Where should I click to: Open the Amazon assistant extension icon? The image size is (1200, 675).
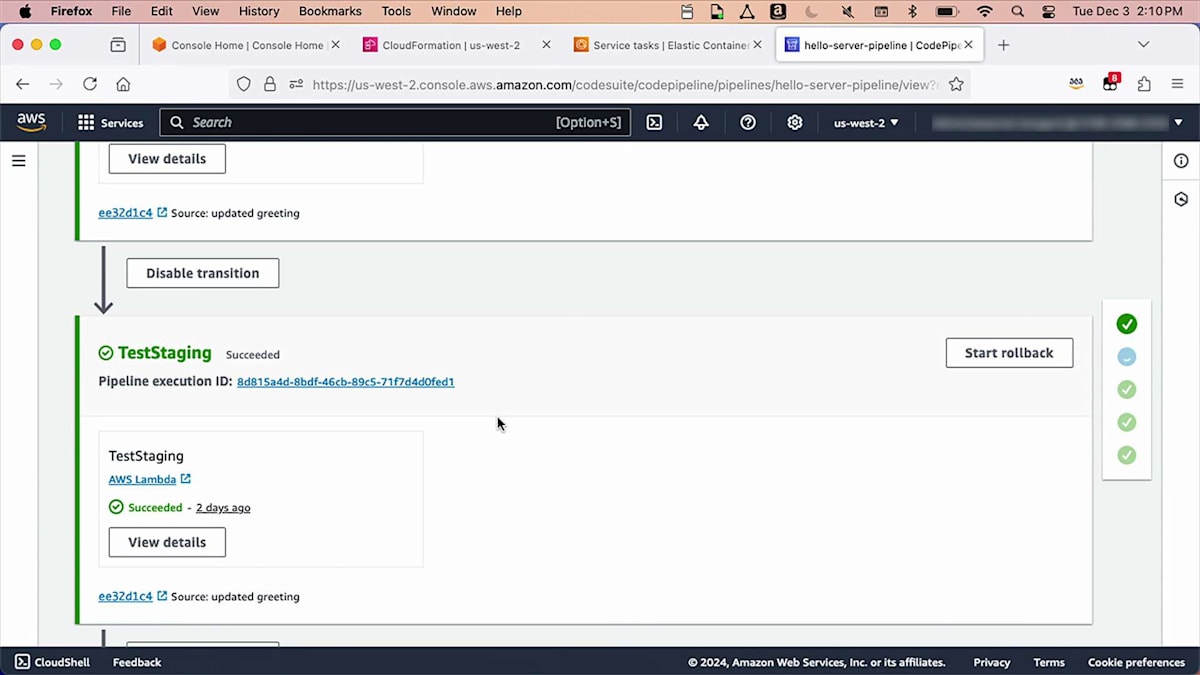[1076, 85]
